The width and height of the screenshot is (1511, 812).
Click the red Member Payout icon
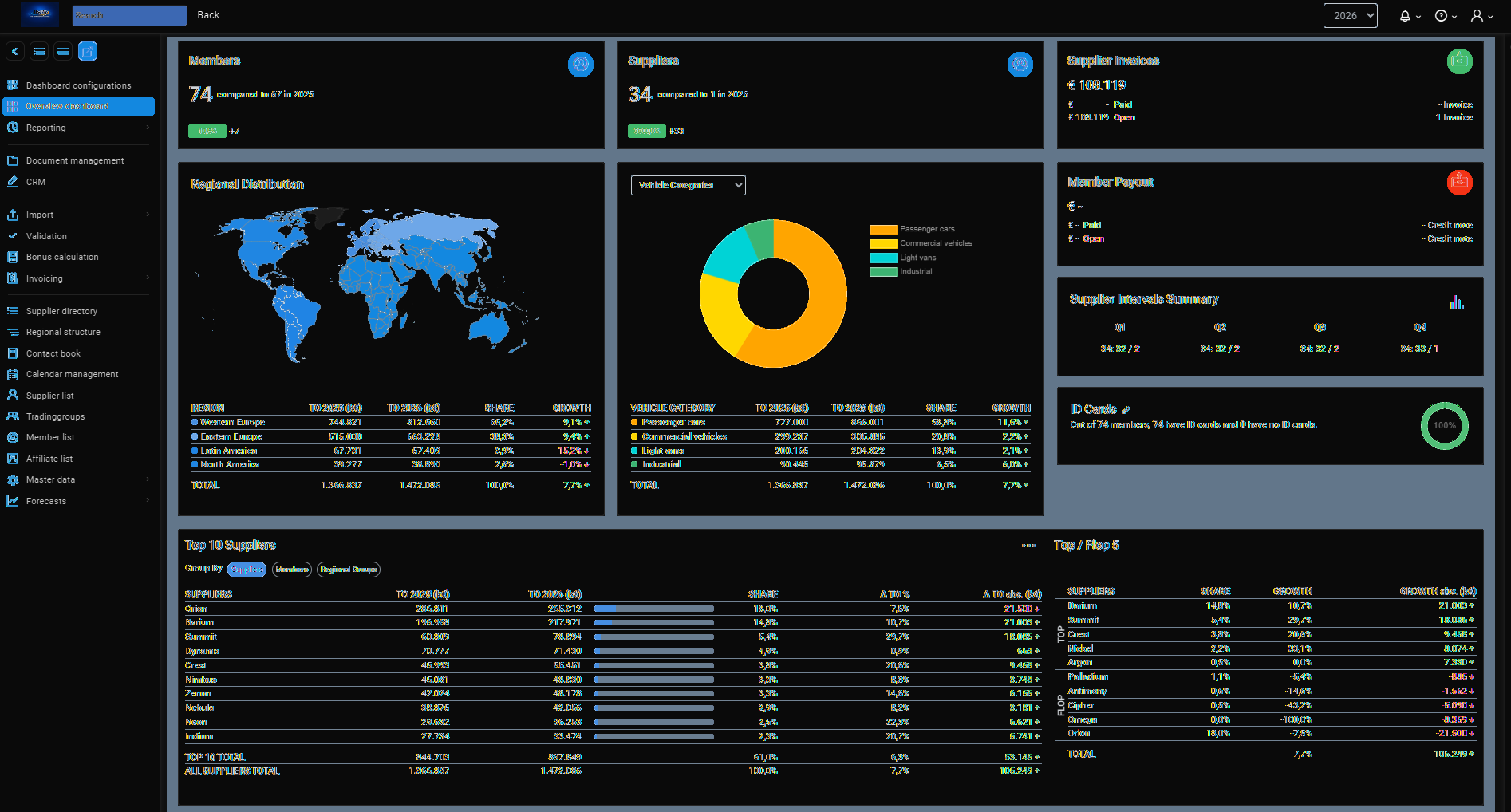coord(1460,183)
